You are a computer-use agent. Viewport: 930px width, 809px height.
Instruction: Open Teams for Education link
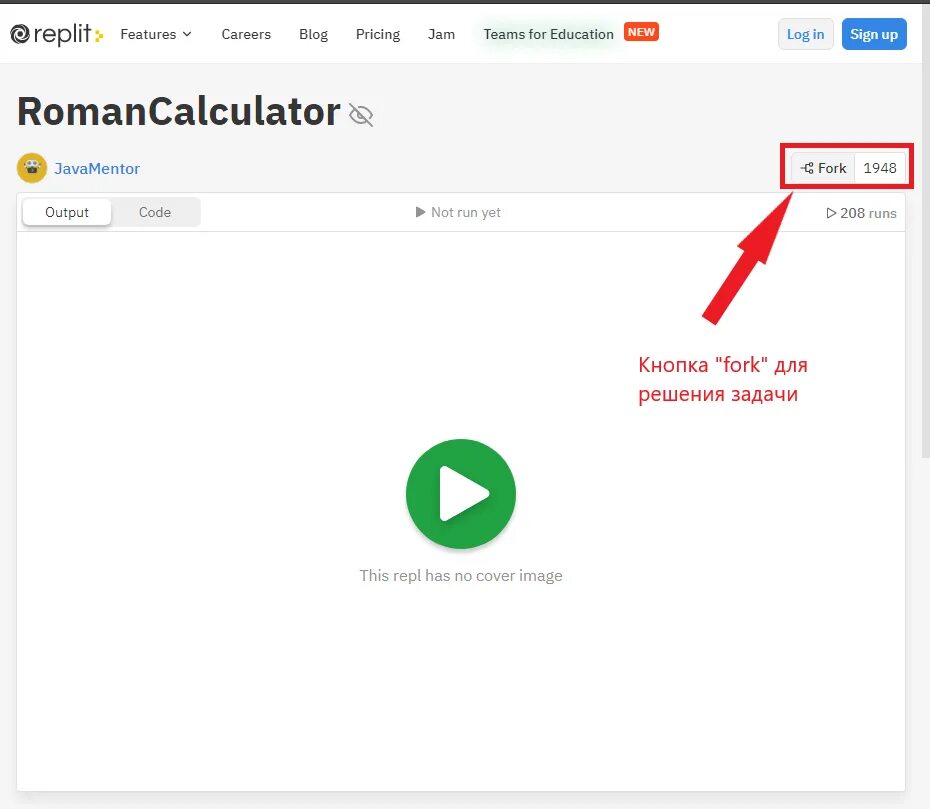548,34
